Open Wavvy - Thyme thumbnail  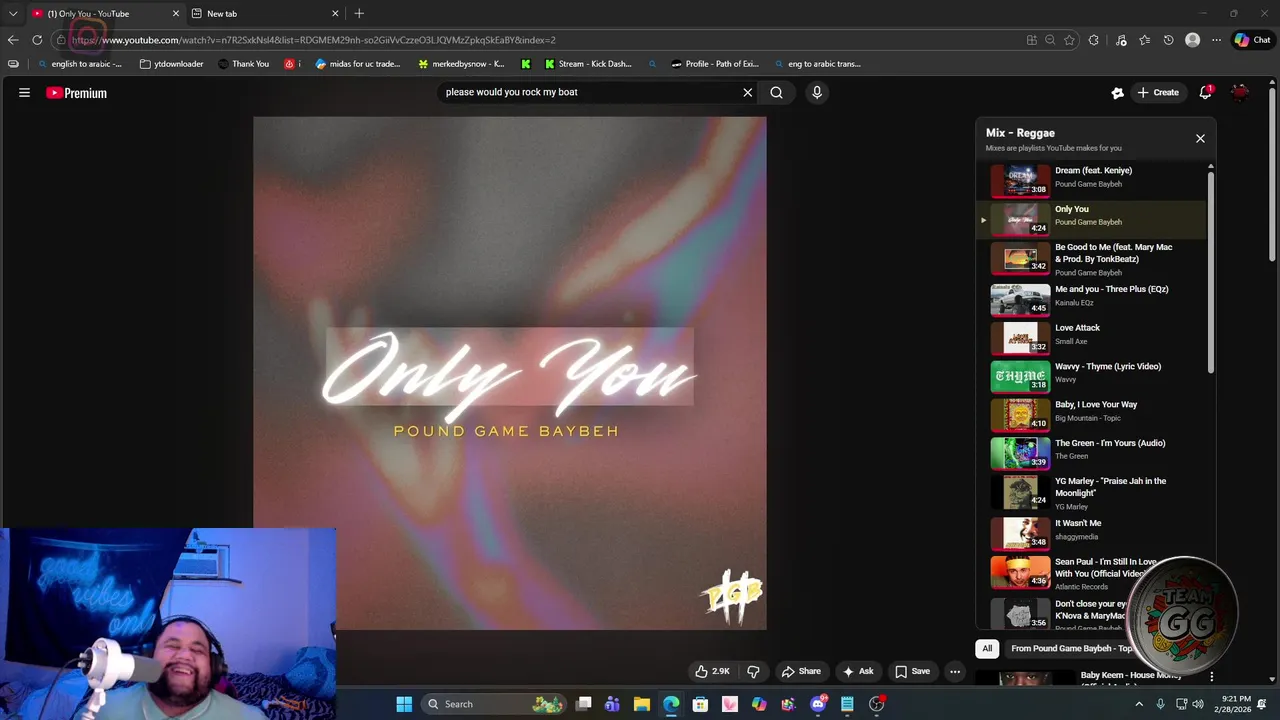click(x=1020, y=375)
